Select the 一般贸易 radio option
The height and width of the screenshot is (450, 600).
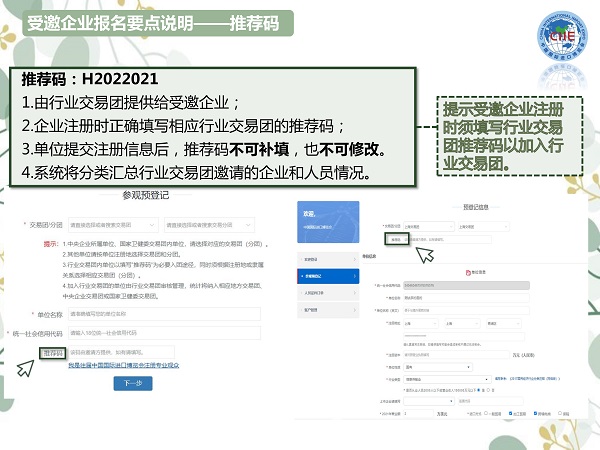click(488, 412)
